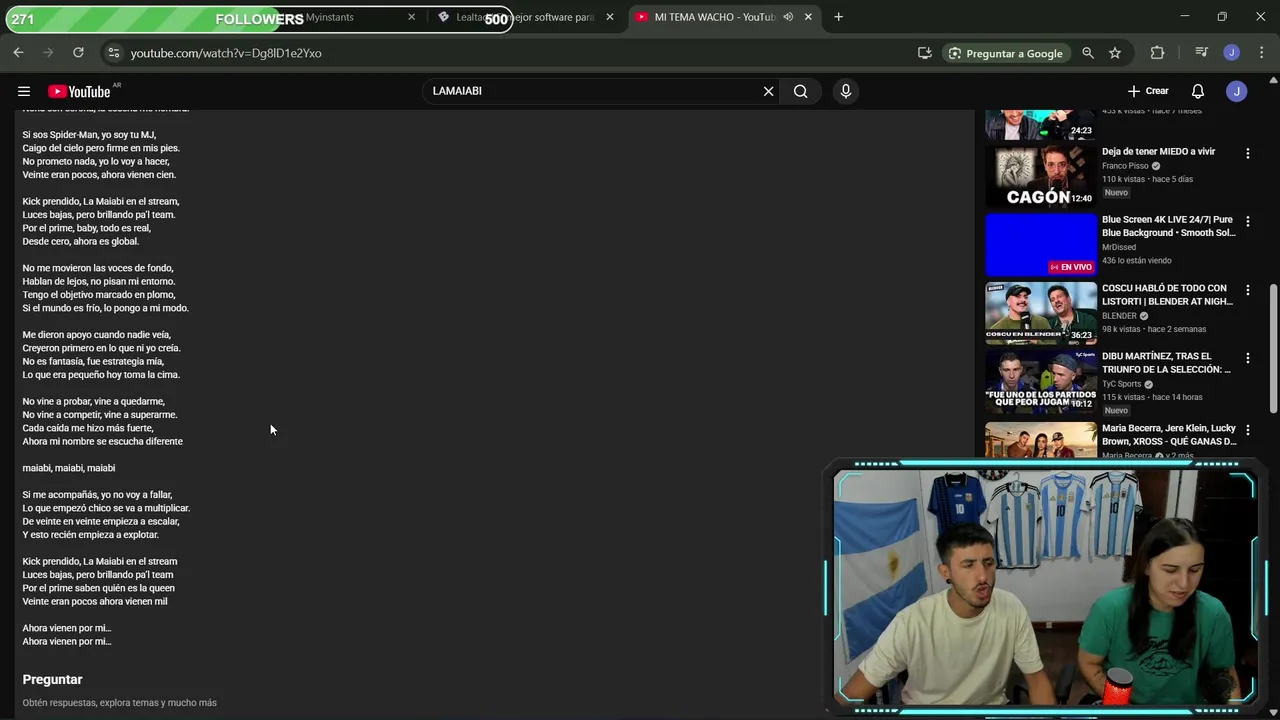Open options for DIBU MARTÍNEZ video

1247,358
